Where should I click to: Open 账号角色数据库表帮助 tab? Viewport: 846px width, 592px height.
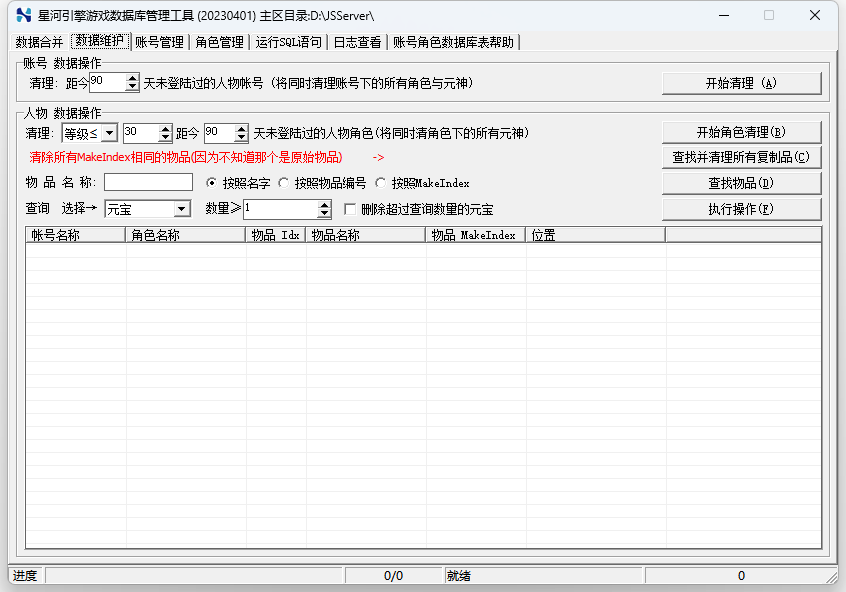[x=454, y=42]
